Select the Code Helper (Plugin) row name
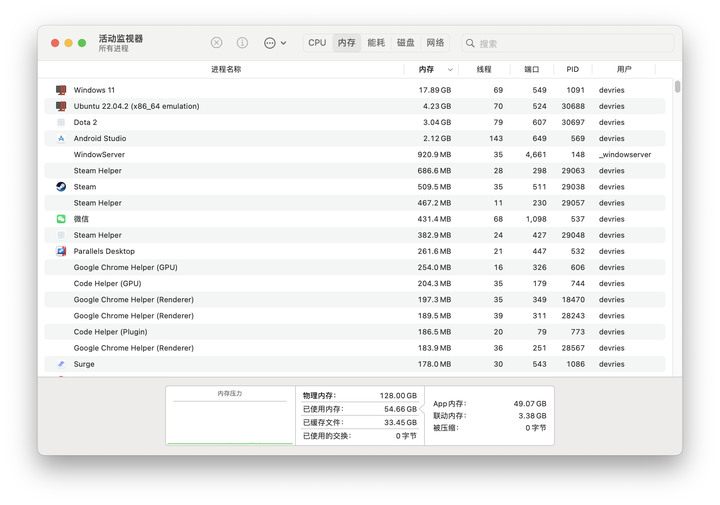720x505 pixels. pos(110,331)
